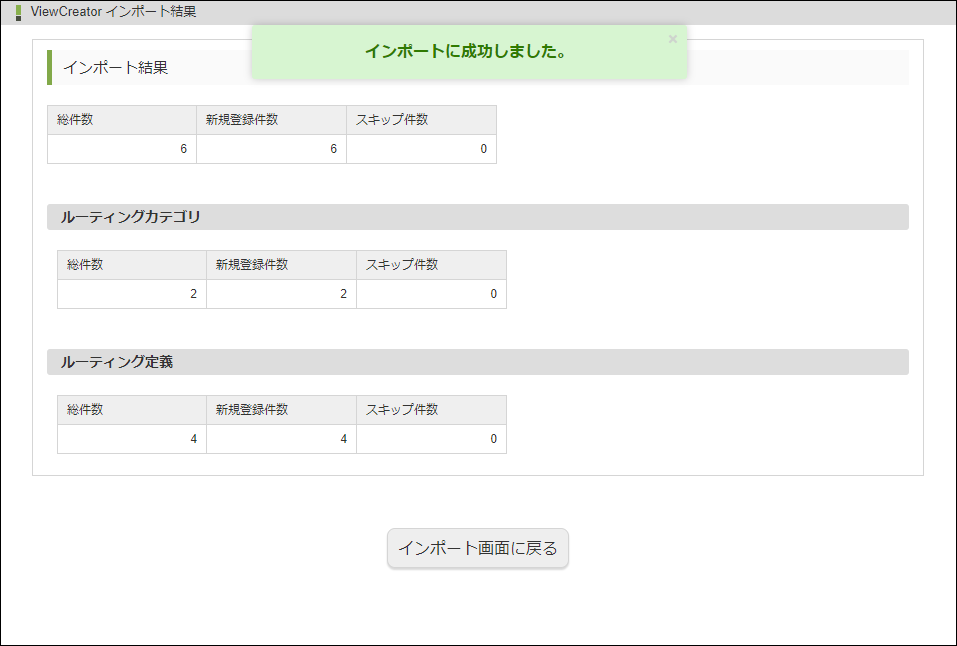Click the ルーティング定義 section header
Image resolution: width=957 pixels, height=646 pixels.
coord(478,362)
